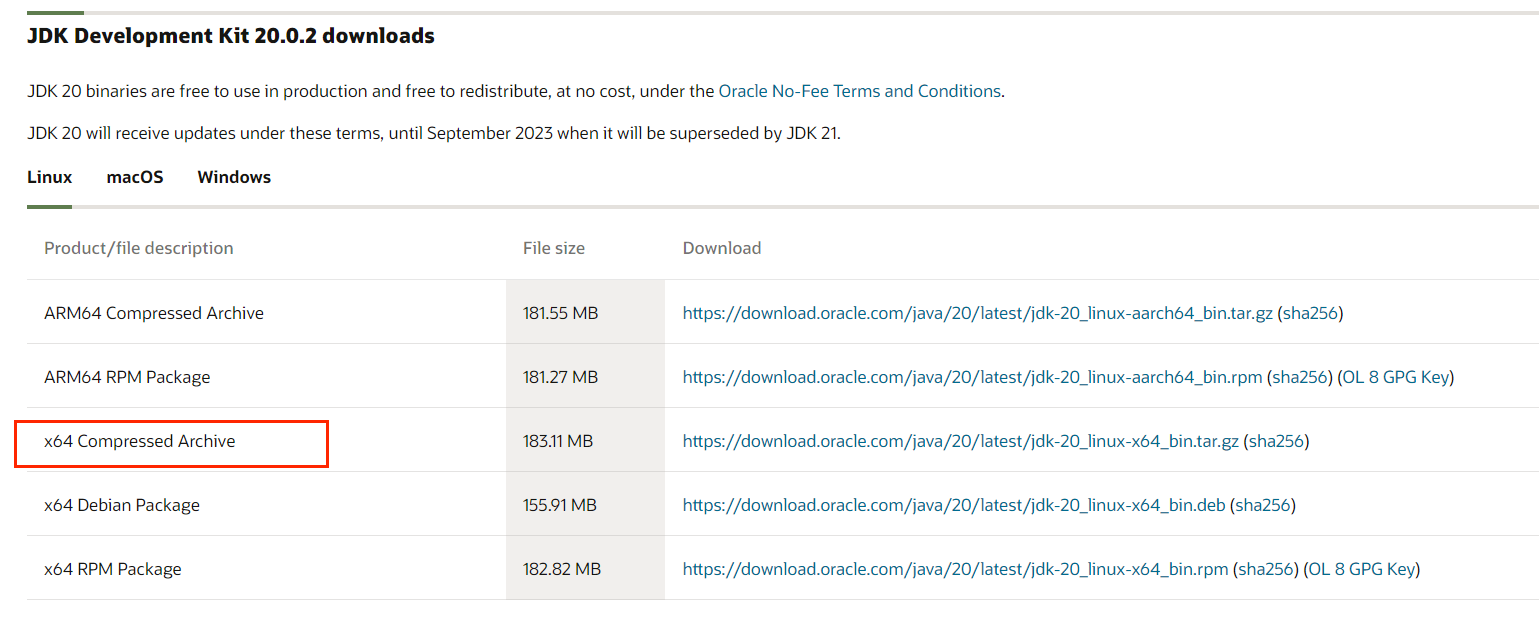Image resolution: width=1539 pixels, height=617 pixels.
Task: Click the 183.11 MB file size cell
Action: pyautogui.click(x=585, y=440)
